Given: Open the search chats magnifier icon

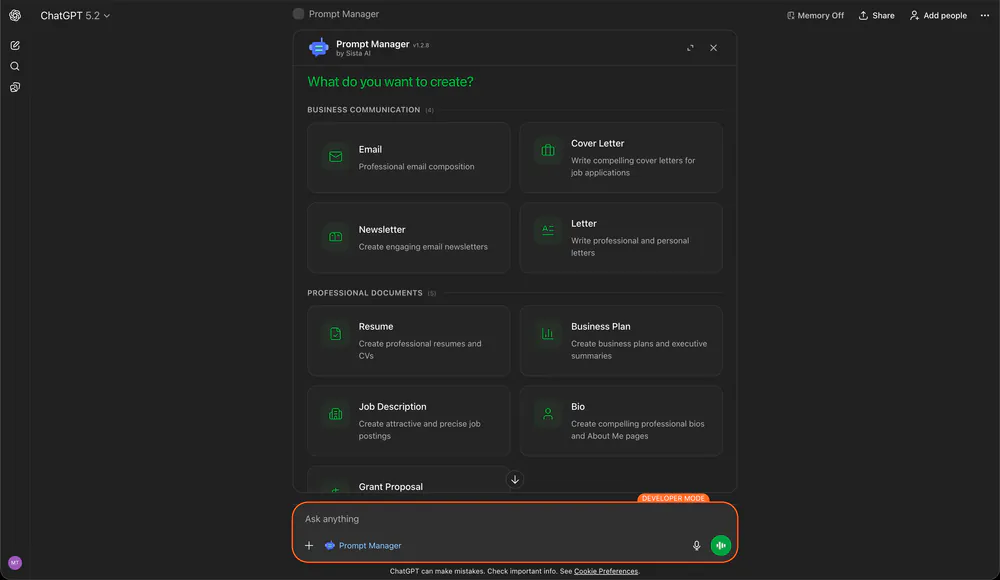Looking at the screenshot, I should pos(15,66).
